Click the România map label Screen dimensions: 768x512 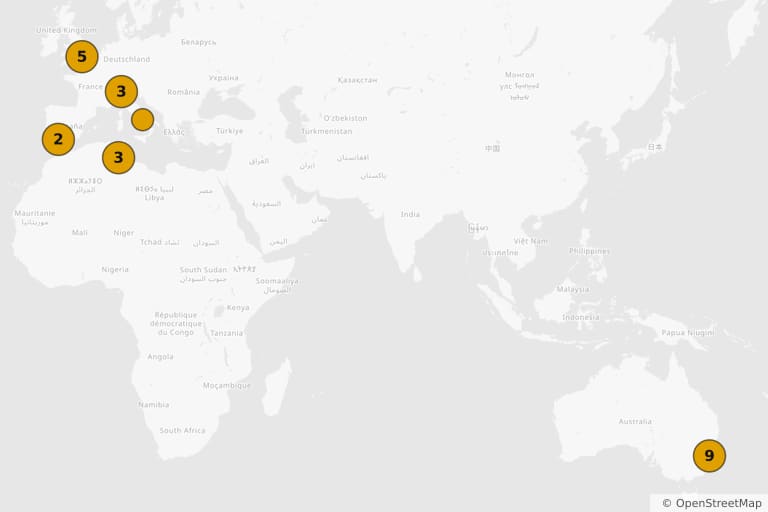coord(184,92)
